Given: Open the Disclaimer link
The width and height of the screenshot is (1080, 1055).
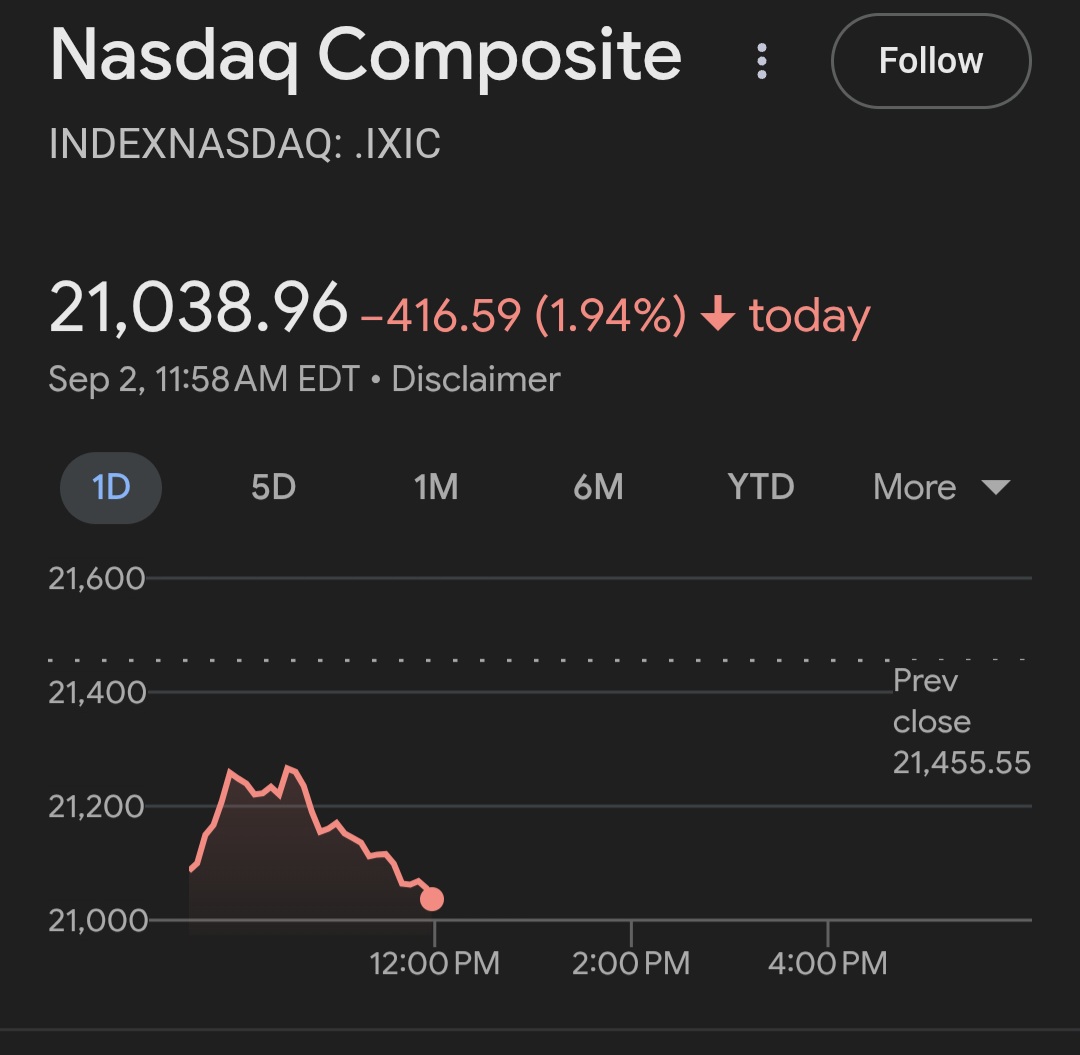Looking at the screenshot, I should tap(476, 379).
